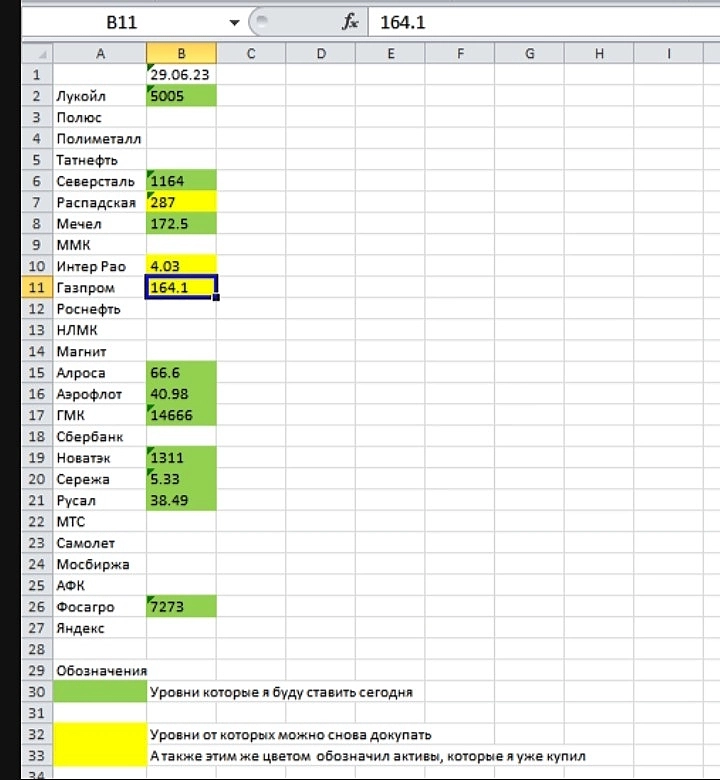Click the cell Сережа
The width and height of the screenshot is (720, 780).
[100, 479]
